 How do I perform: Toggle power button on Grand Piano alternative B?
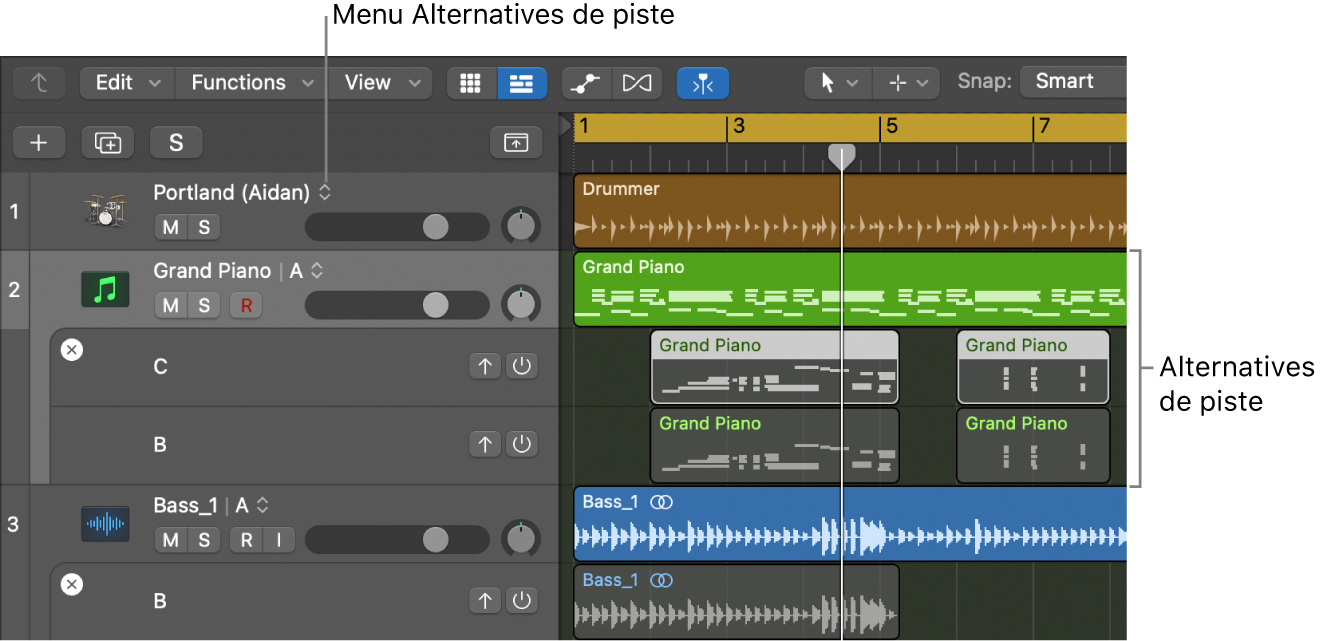coord(521,444)
